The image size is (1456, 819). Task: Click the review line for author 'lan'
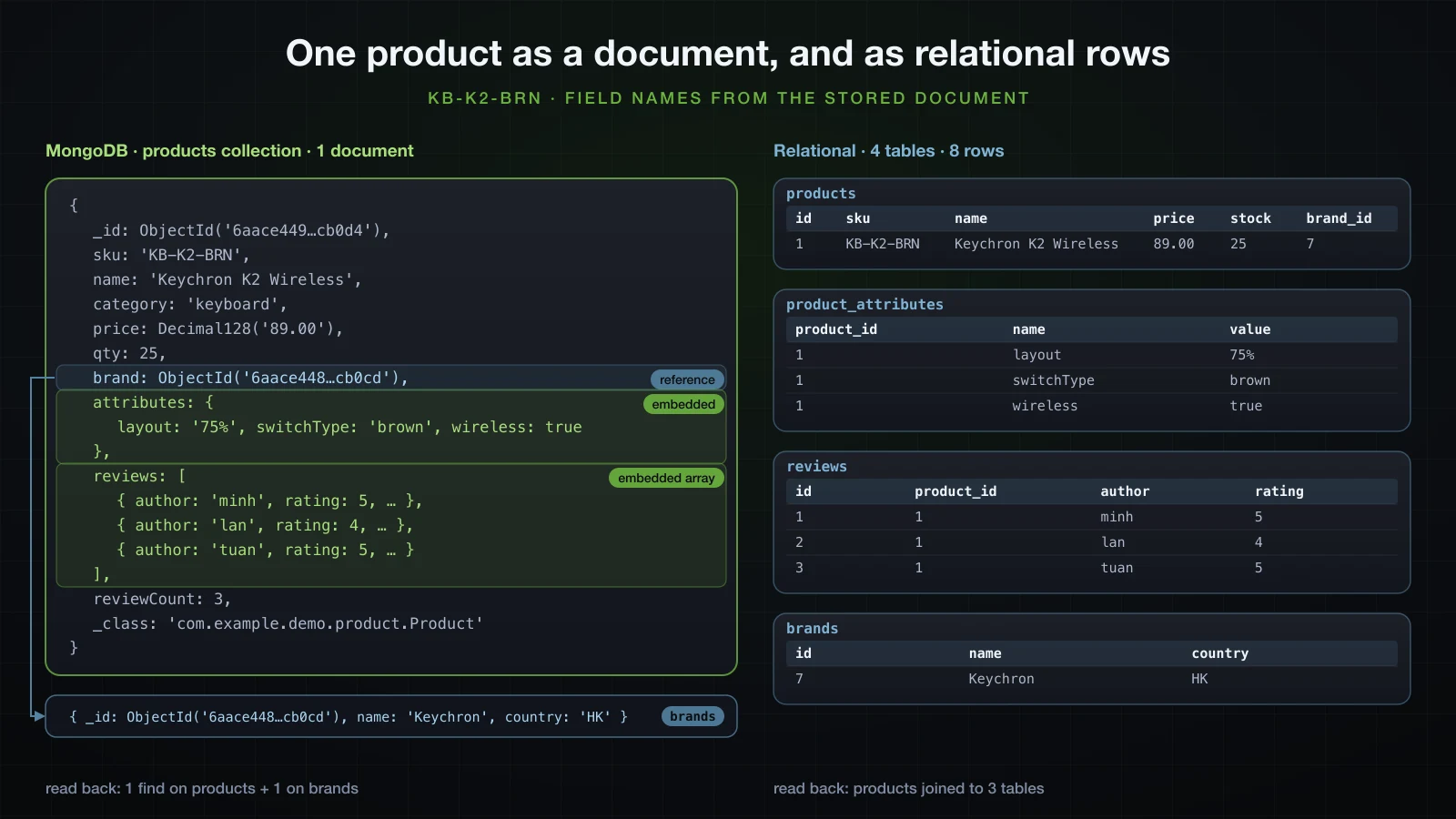pyautogui.click(x=265, y=525)
